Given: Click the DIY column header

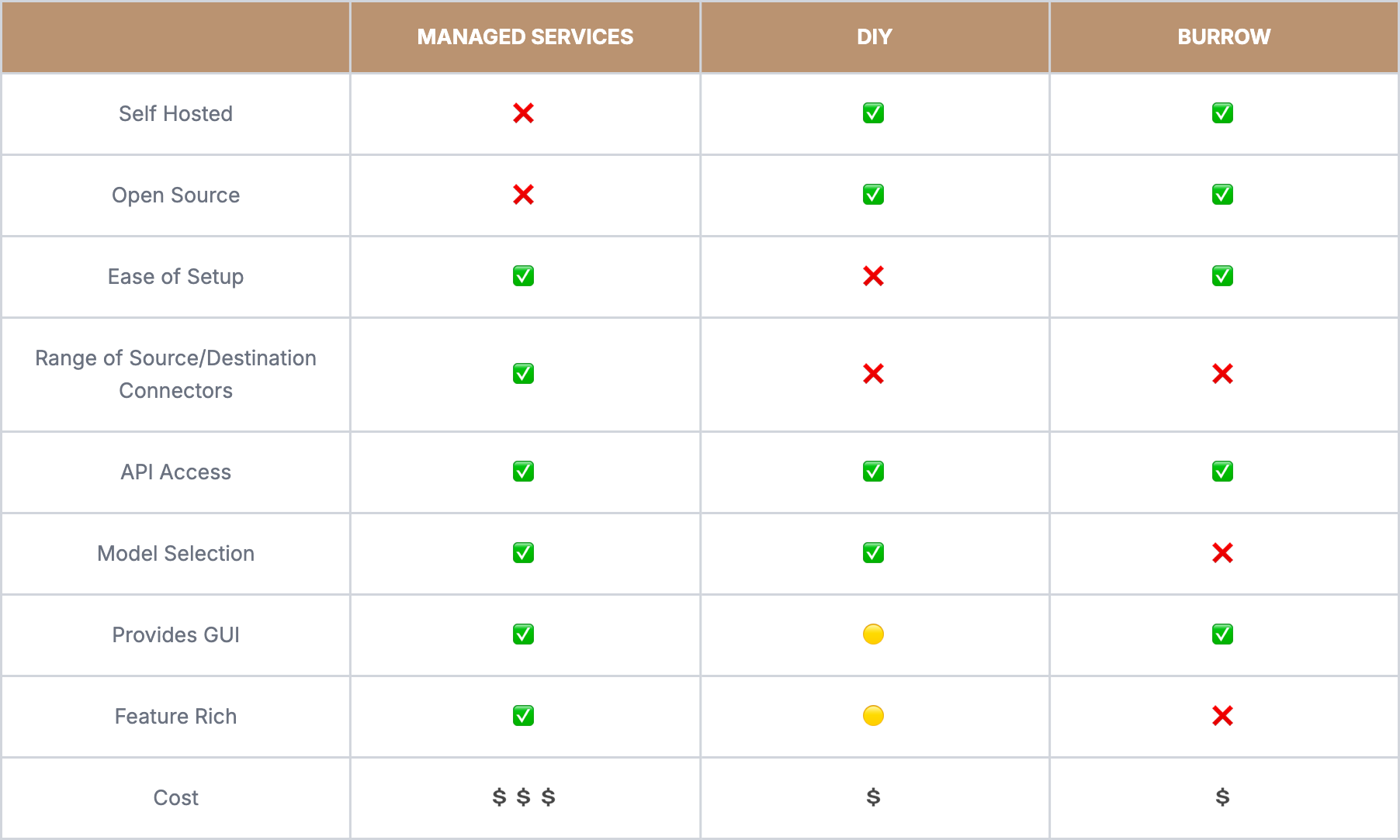Looking at the screenshot, I should coord(874,36).
